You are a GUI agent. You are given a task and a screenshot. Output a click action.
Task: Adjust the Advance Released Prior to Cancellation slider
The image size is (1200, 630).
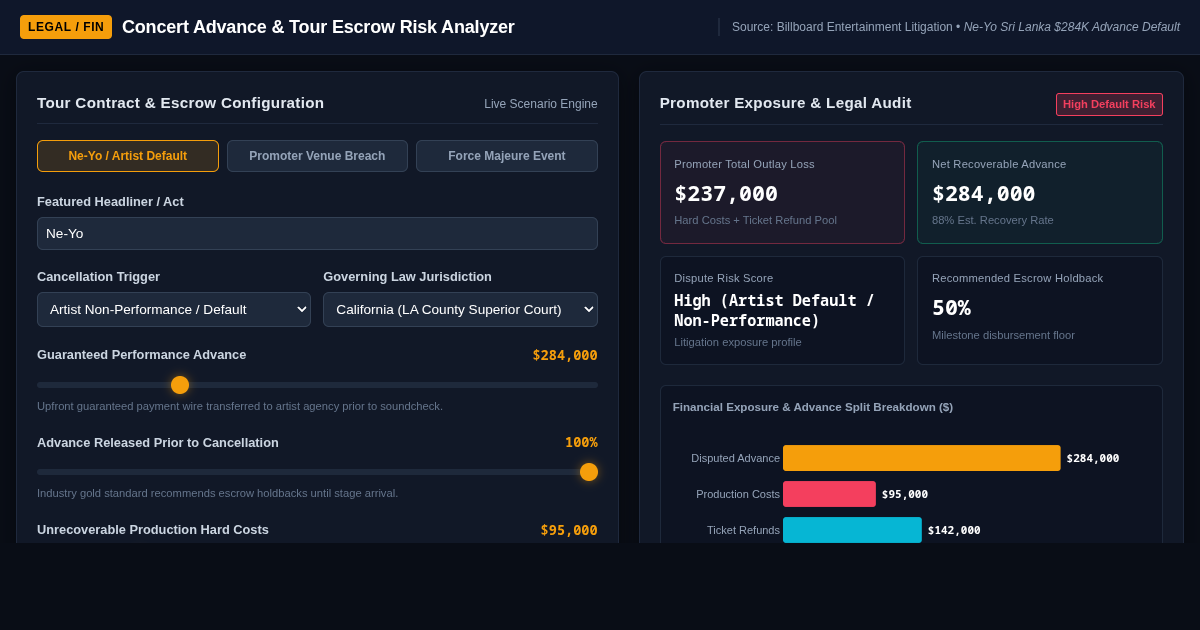[x=317, y=472]
